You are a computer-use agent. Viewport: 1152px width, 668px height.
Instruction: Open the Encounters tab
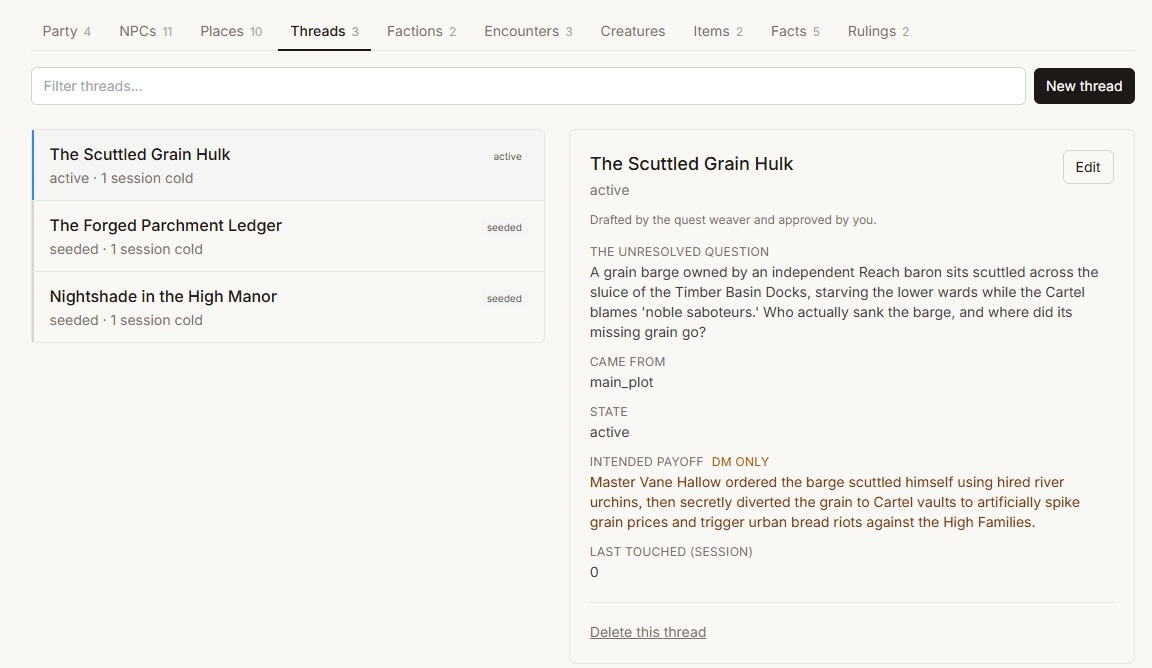point(528,32)
